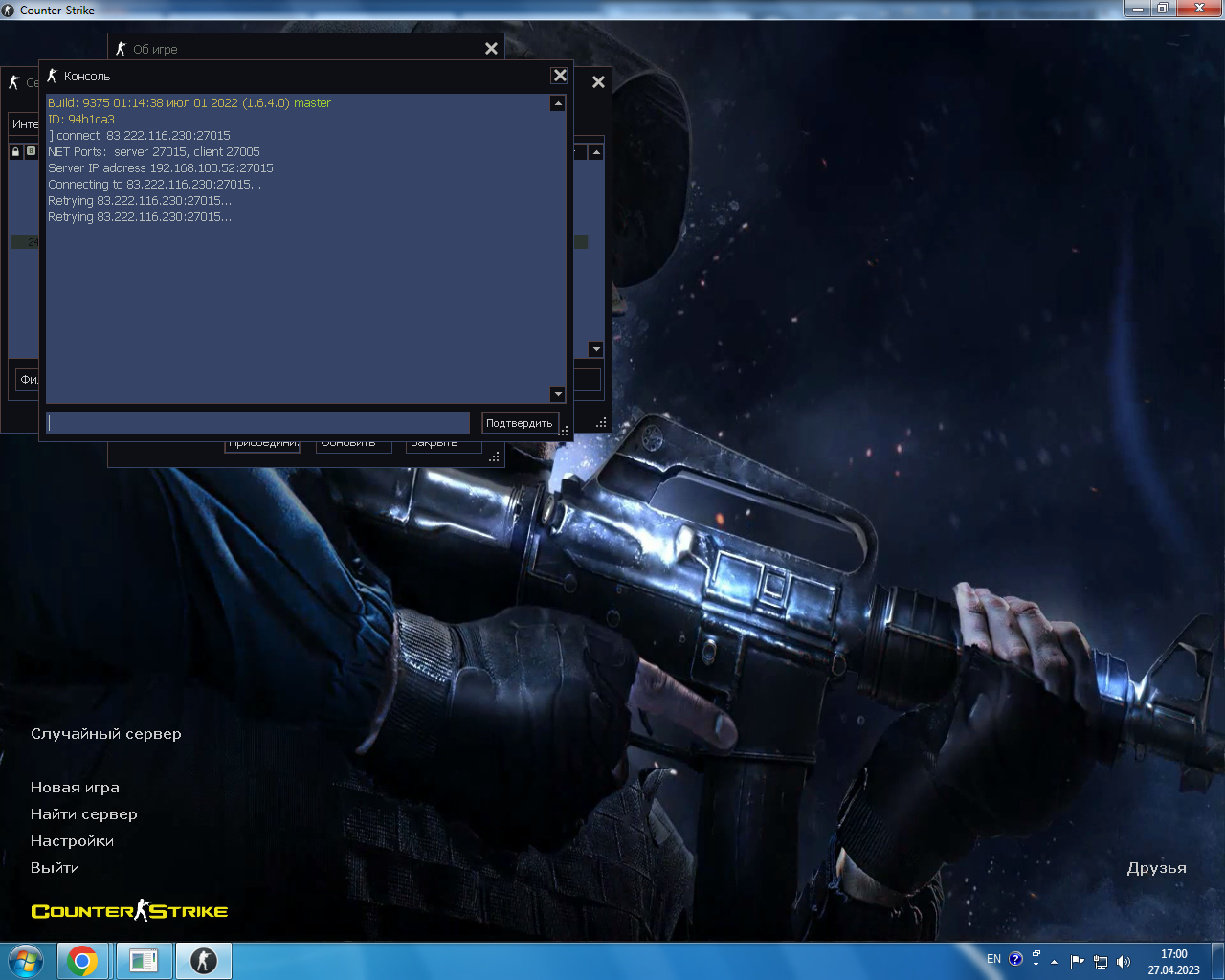1225x980 pixels.
Task: Click the Об игре title text
Action: [x=155, y=50]
